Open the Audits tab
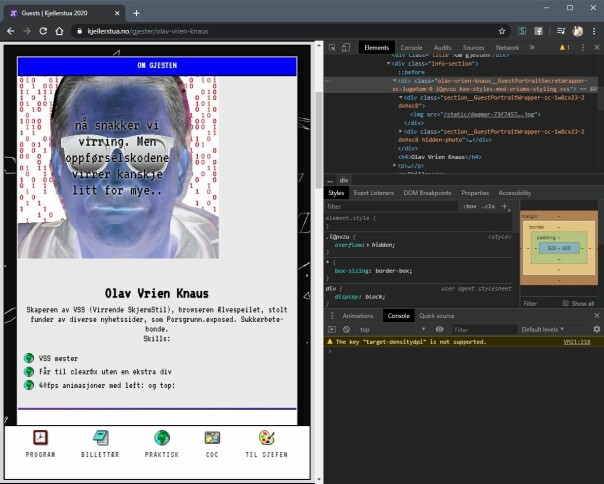 pos(442,48)
